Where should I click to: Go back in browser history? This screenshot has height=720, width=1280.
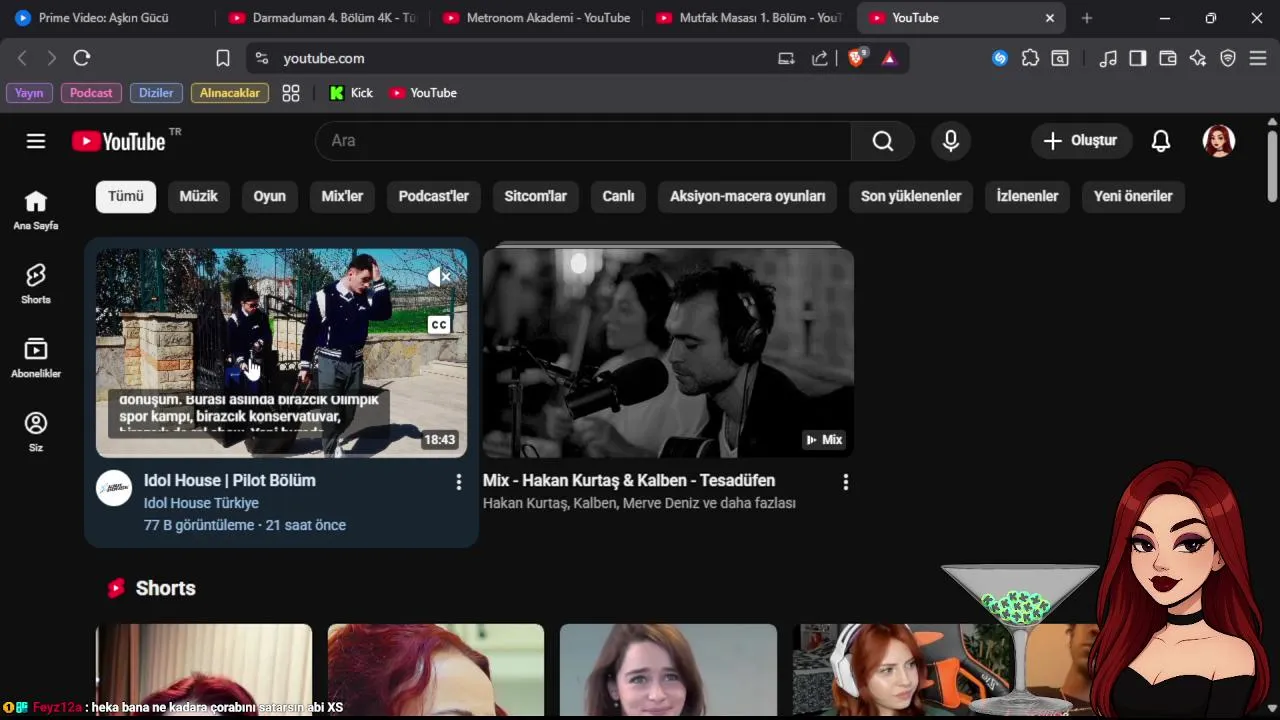point(22,58)
